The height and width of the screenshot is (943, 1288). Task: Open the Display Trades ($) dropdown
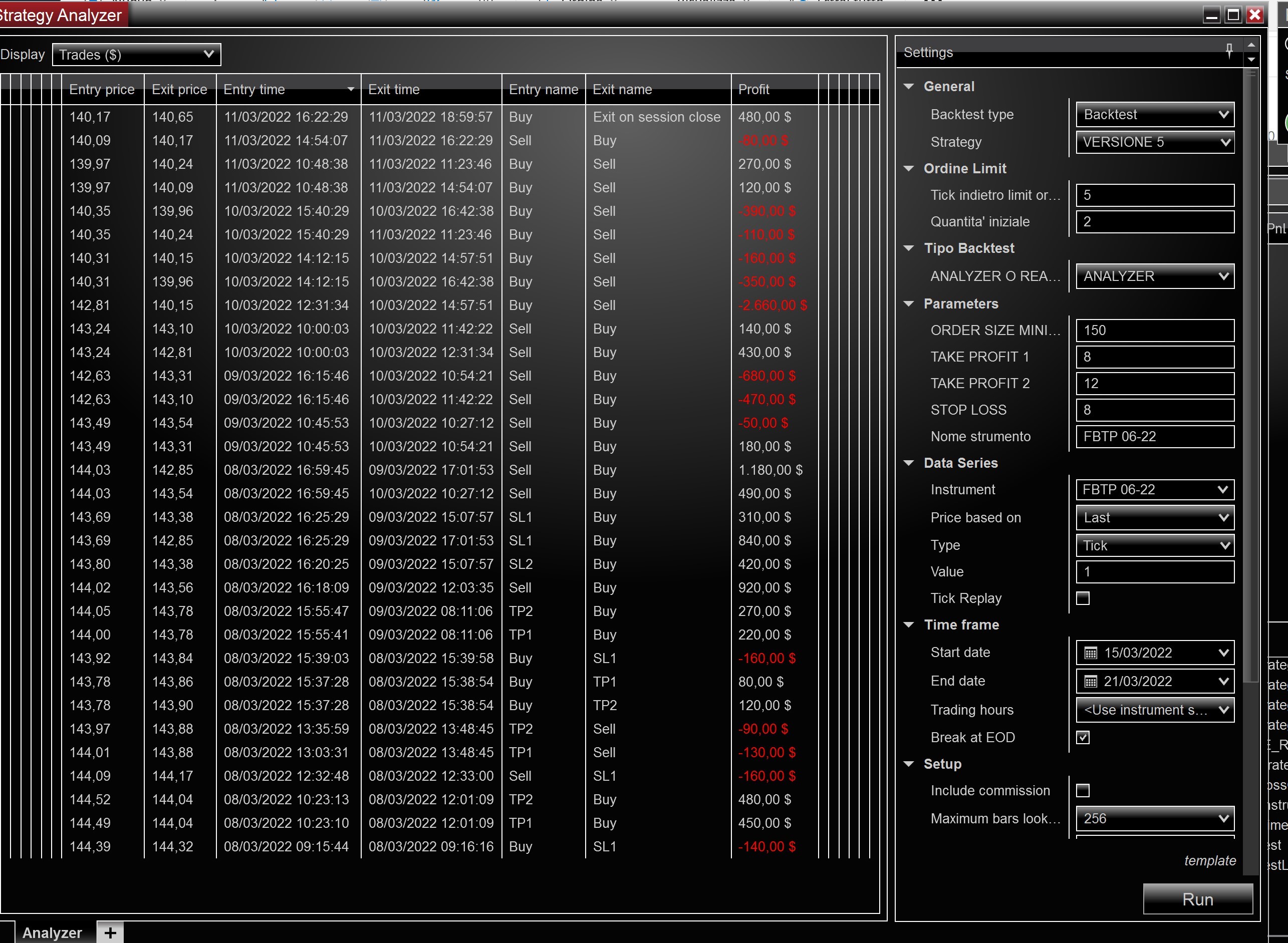[136, 55]
